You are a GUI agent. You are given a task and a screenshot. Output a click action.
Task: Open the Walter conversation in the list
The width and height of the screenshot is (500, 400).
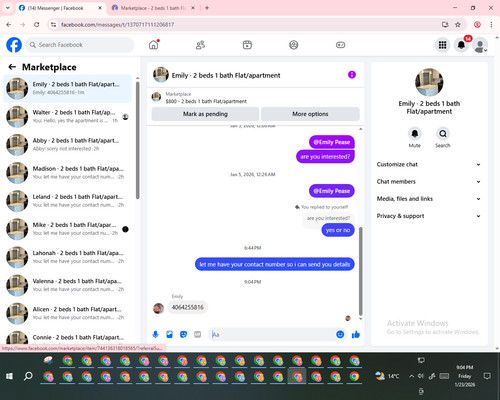[67, 117]
